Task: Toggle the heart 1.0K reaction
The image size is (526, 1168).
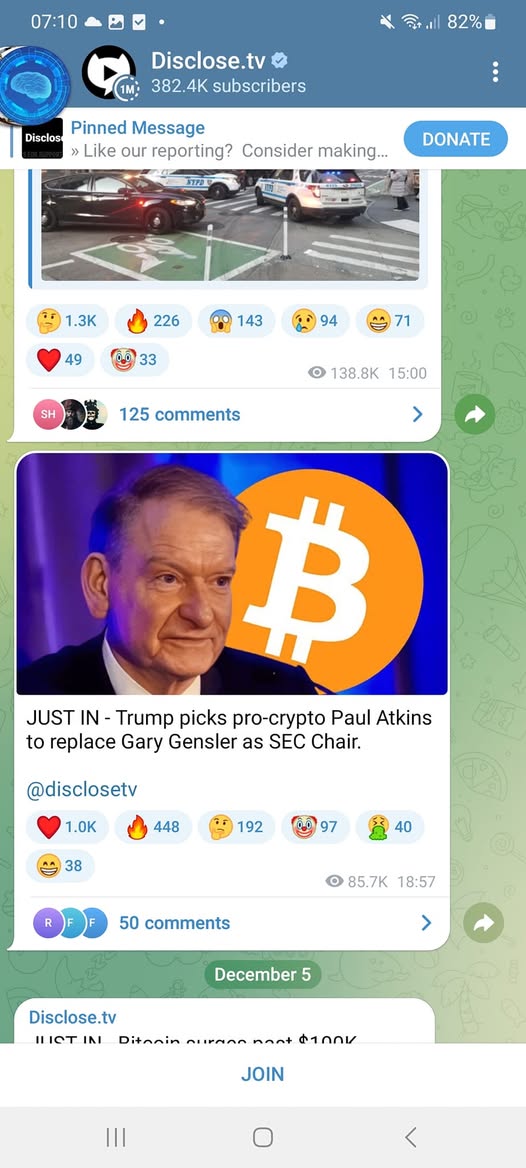Action: 67,827
